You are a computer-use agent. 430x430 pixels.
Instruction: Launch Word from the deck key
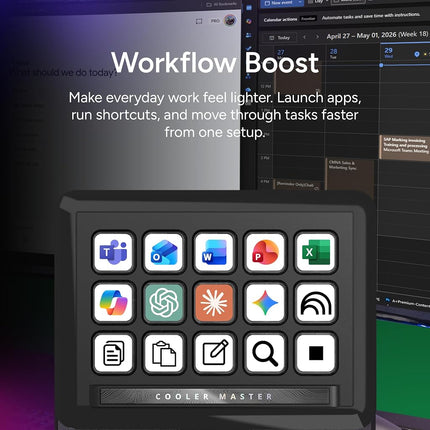(214, 252)
